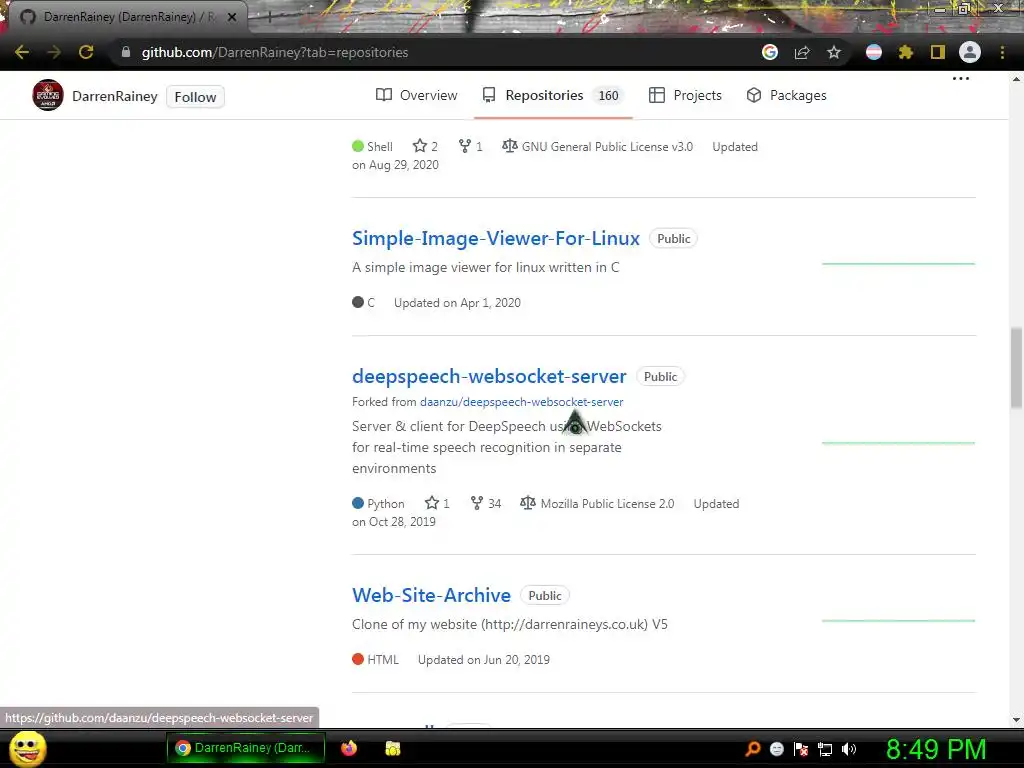Open Simple-Image-Viewer-For-Linux repository
The height and width of the screenshot is (768, 1024).
[496, 238]
